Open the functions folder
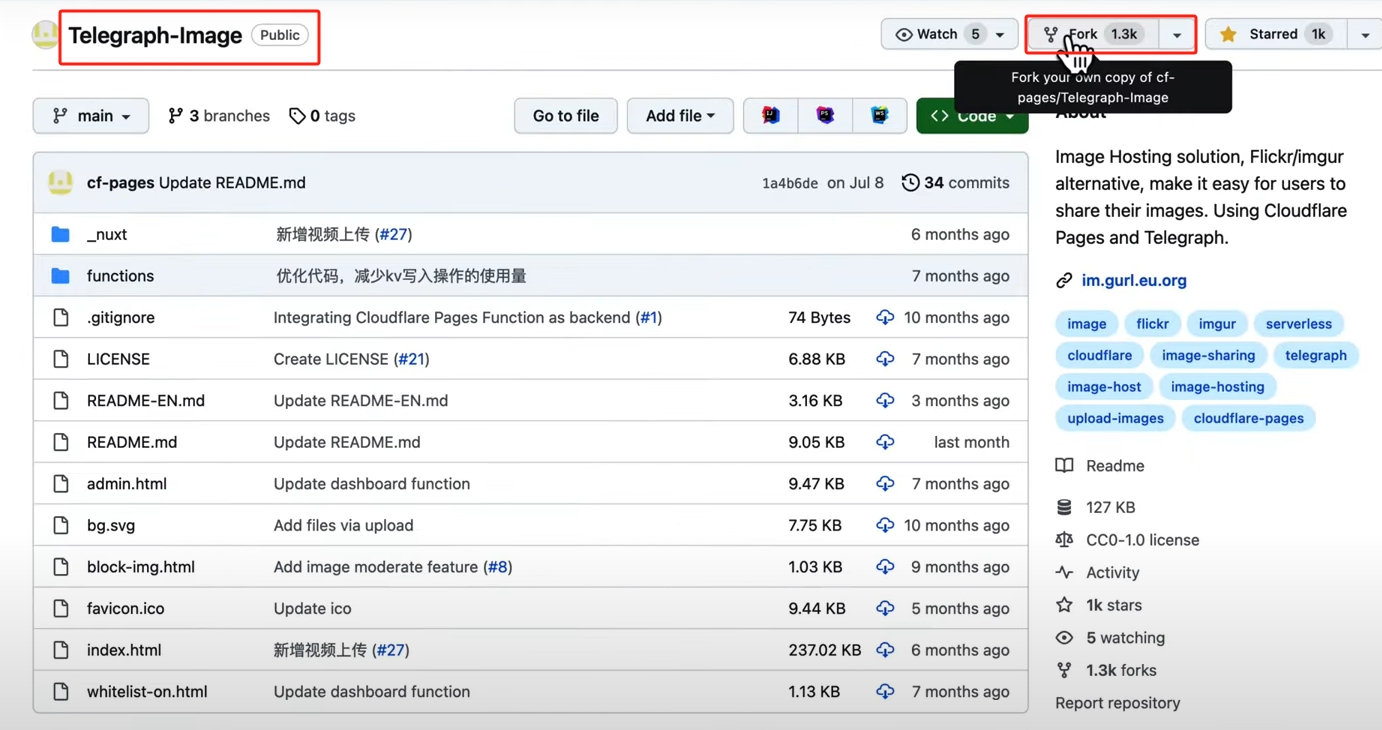 [x=120, y=276]
